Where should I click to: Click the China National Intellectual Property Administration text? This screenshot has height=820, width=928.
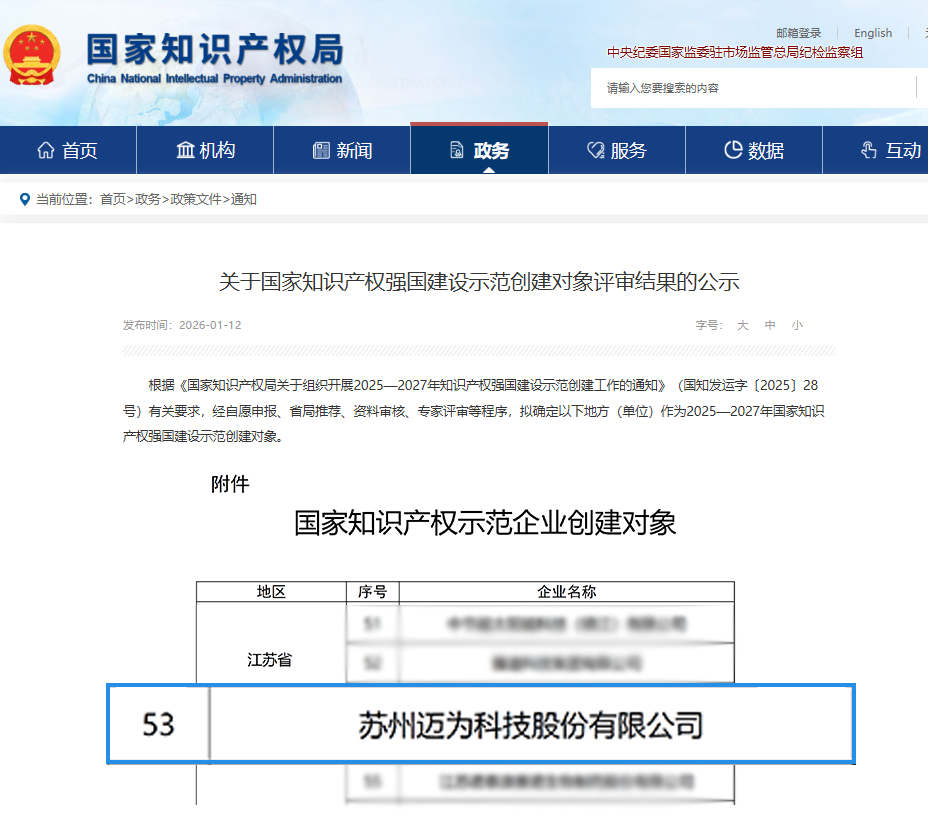point(214,79)
